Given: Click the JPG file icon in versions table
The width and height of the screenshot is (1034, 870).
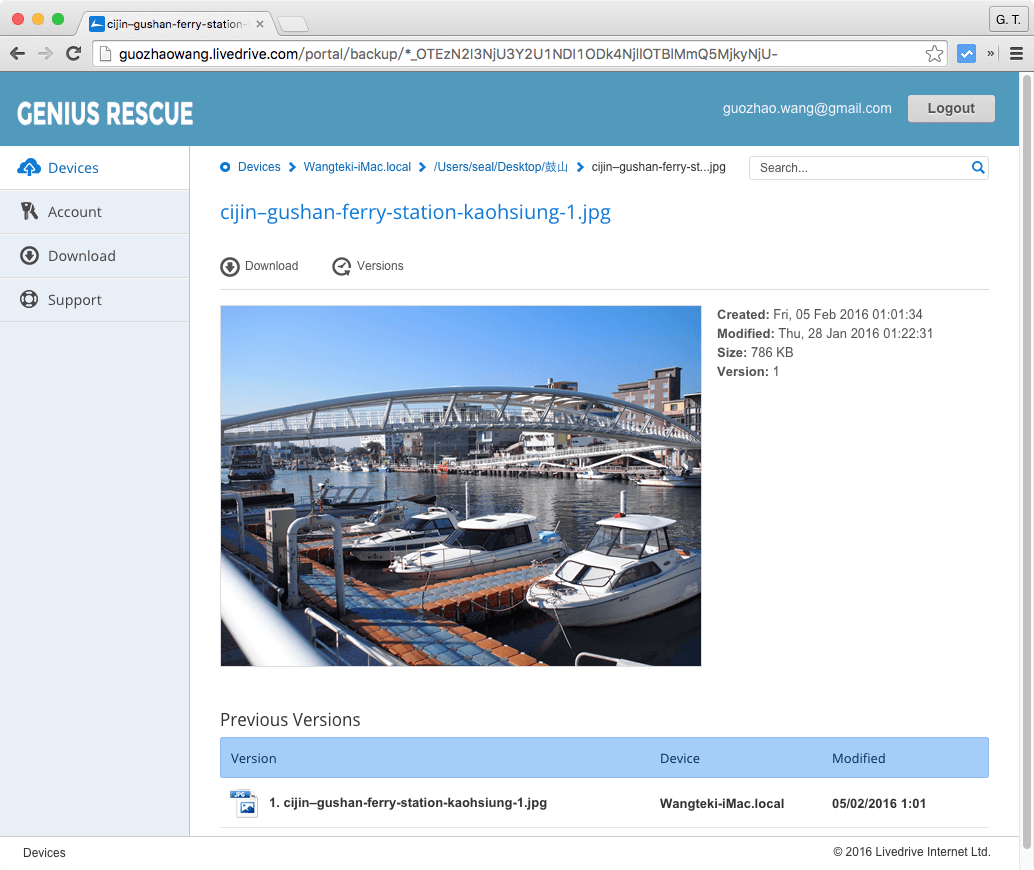Looking at the screenshot, I should click(244, 803).
